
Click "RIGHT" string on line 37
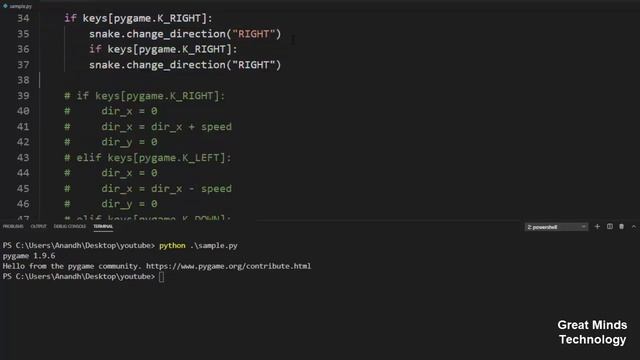254,65
